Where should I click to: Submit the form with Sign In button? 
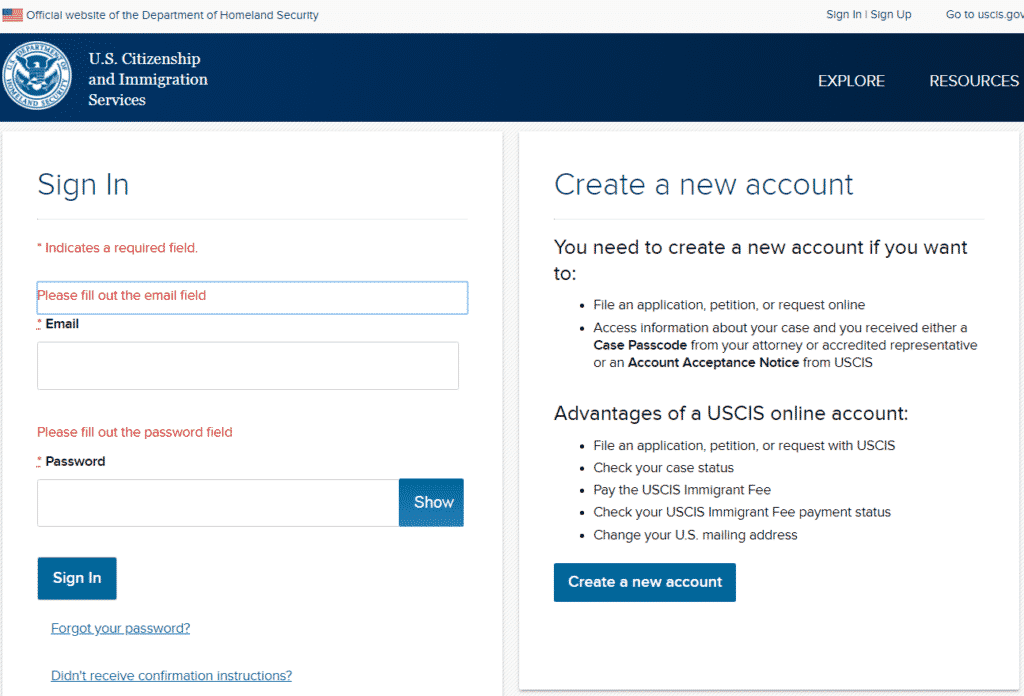point(77,578)
